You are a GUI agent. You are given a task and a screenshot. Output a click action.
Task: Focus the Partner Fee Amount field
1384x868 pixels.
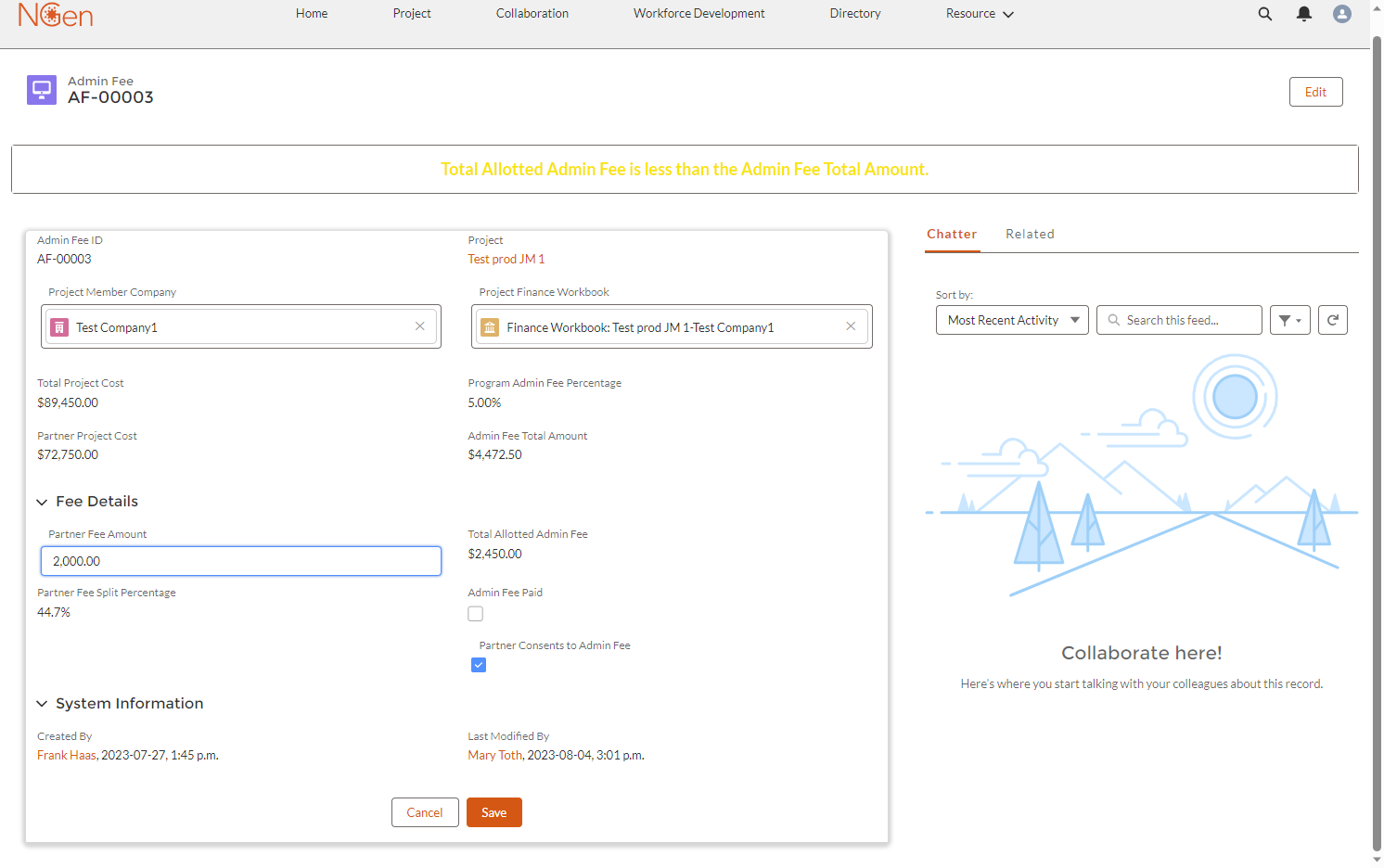tap(241, 561)
